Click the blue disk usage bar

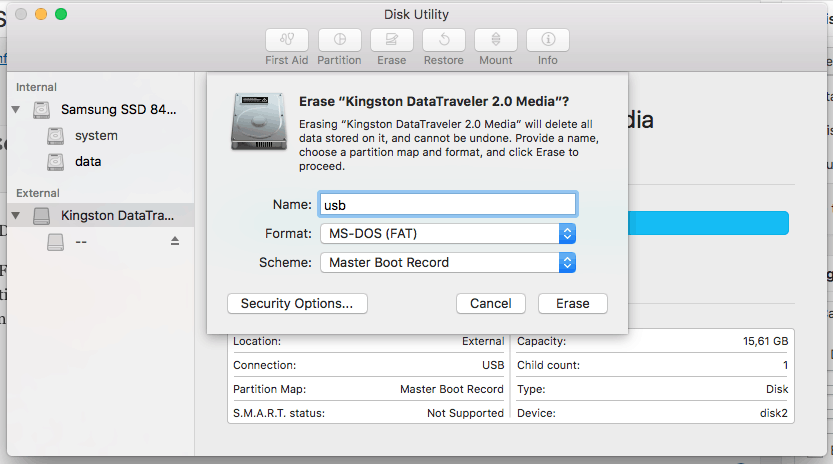click(708, 223)
